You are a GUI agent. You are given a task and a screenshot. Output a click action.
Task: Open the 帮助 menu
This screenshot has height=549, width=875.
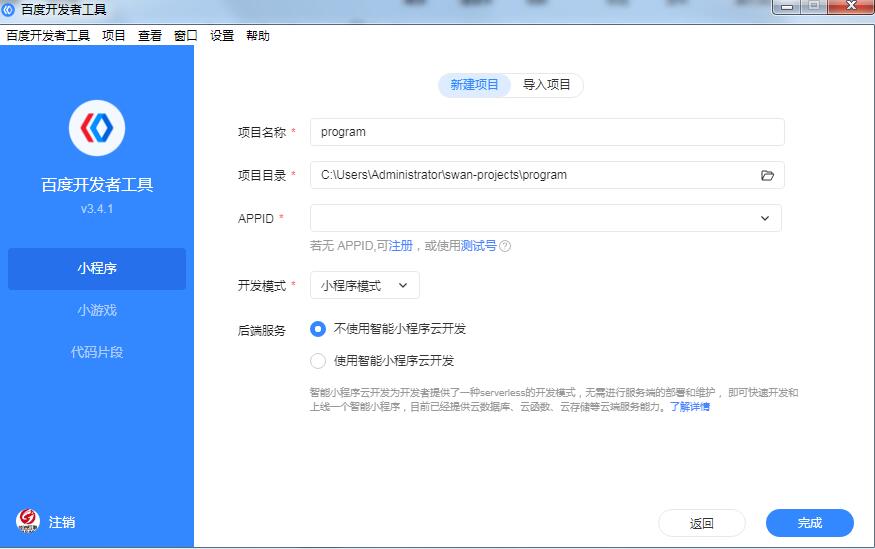point(258,36)
